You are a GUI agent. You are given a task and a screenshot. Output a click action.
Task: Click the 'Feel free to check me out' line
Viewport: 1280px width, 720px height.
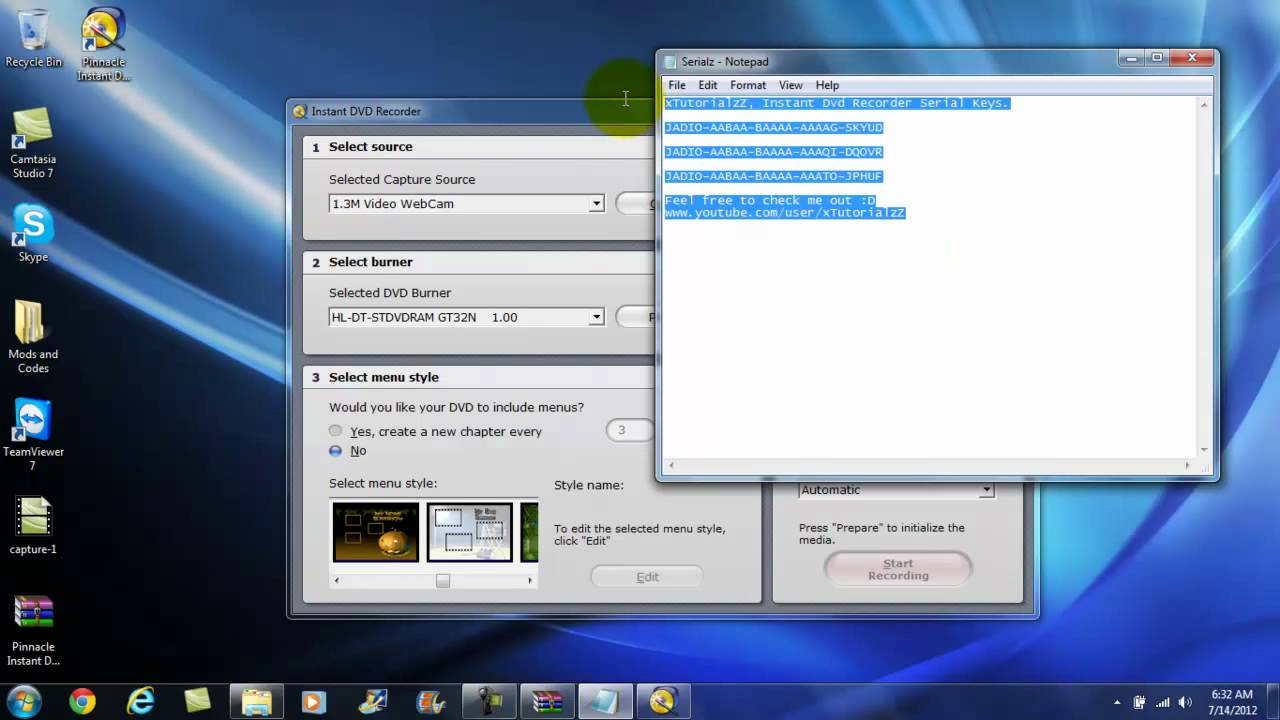click(770, 201)
